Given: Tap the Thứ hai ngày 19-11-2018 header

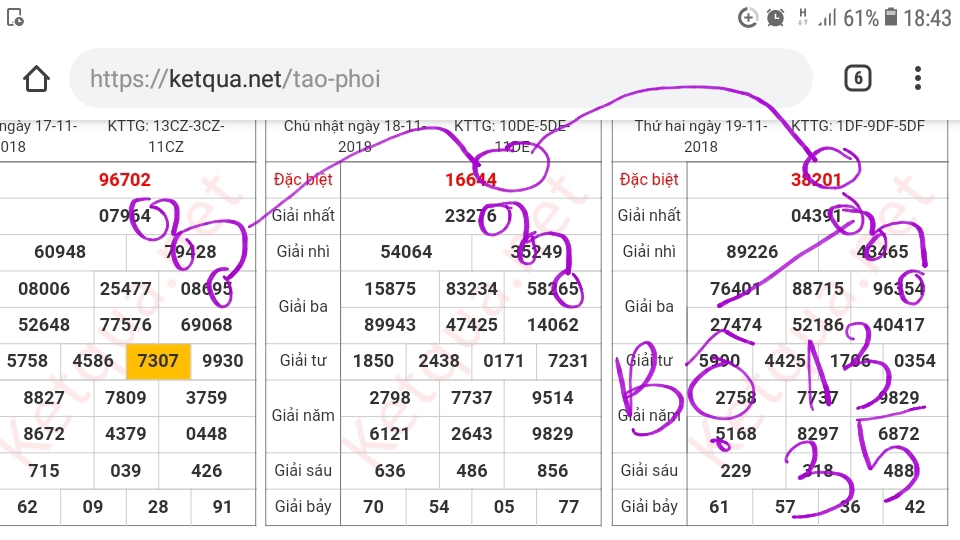Looking at the screenshot, I should coord(701,136).
